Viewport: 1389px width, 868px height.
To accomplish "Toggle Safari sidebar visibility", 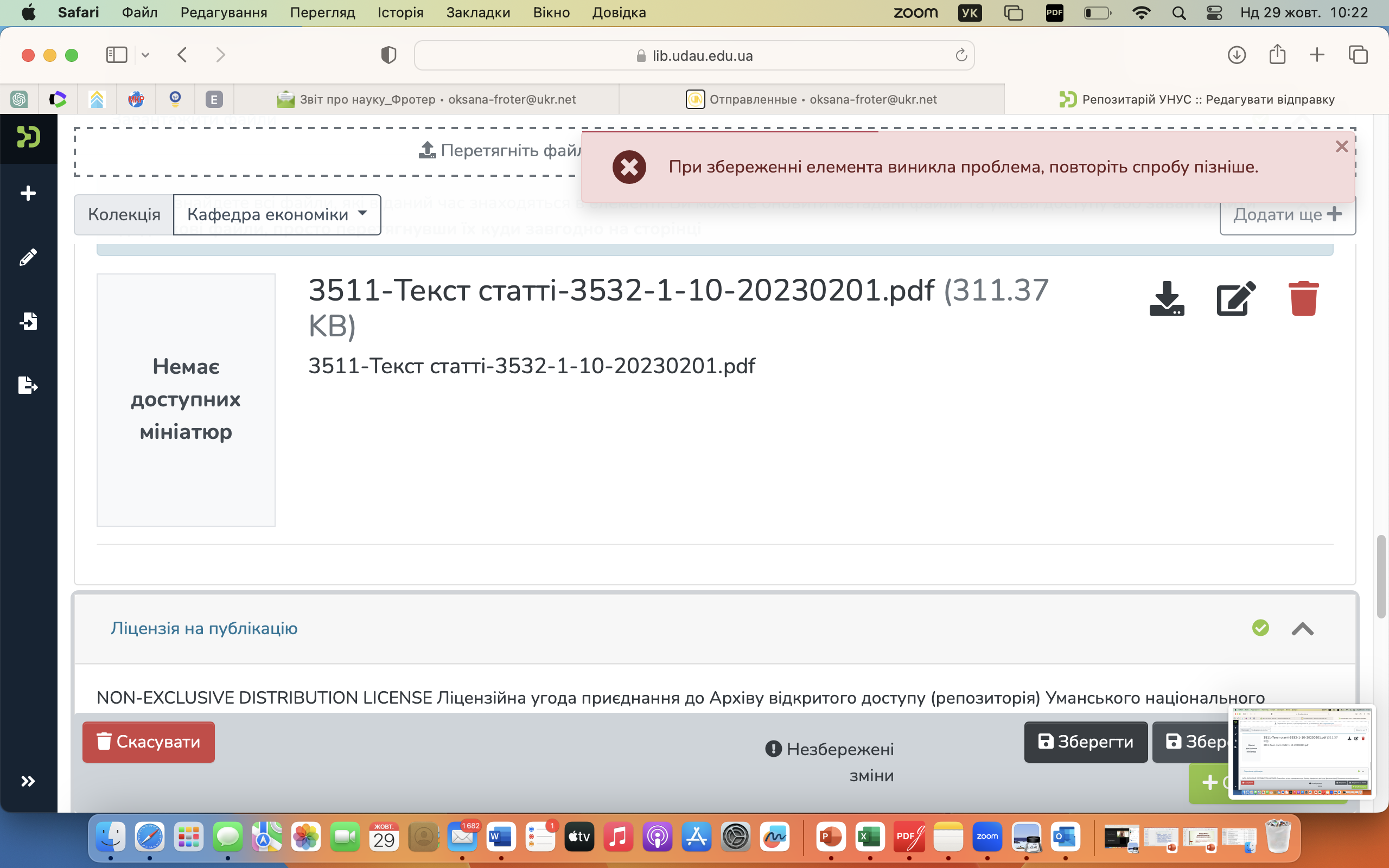I will (117, 55).
